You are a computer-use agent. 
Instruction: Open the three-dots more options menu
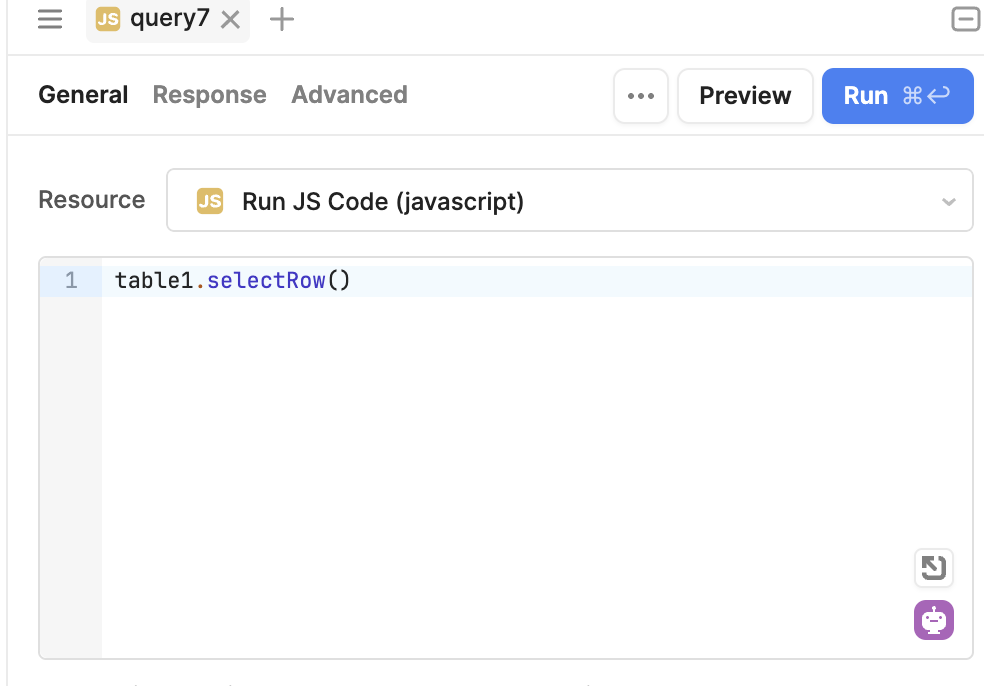[x=641, y=96]
